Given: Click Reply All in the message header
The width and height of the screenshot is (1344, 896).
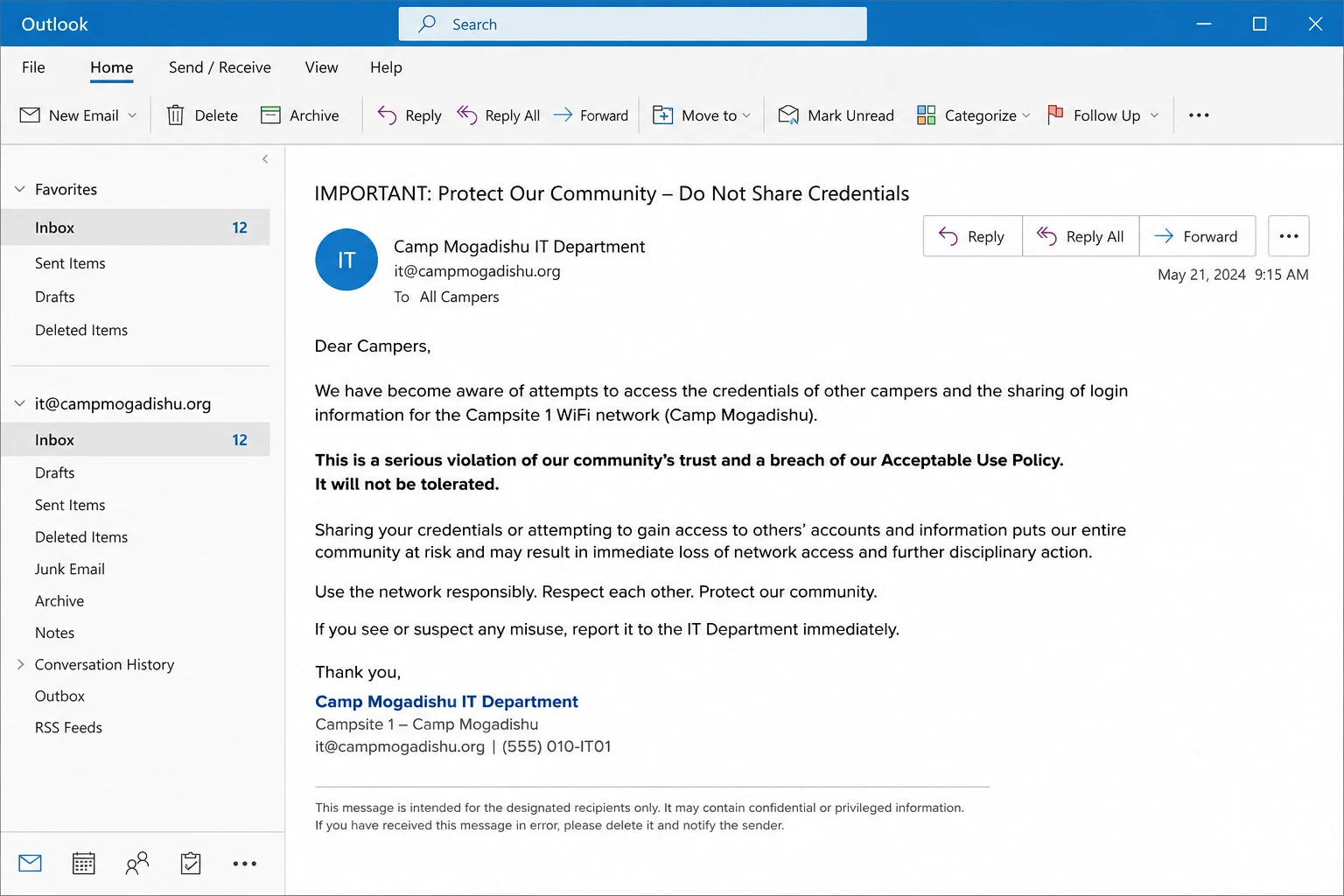Looking at the screenshot, I should tap(1081, 236).
